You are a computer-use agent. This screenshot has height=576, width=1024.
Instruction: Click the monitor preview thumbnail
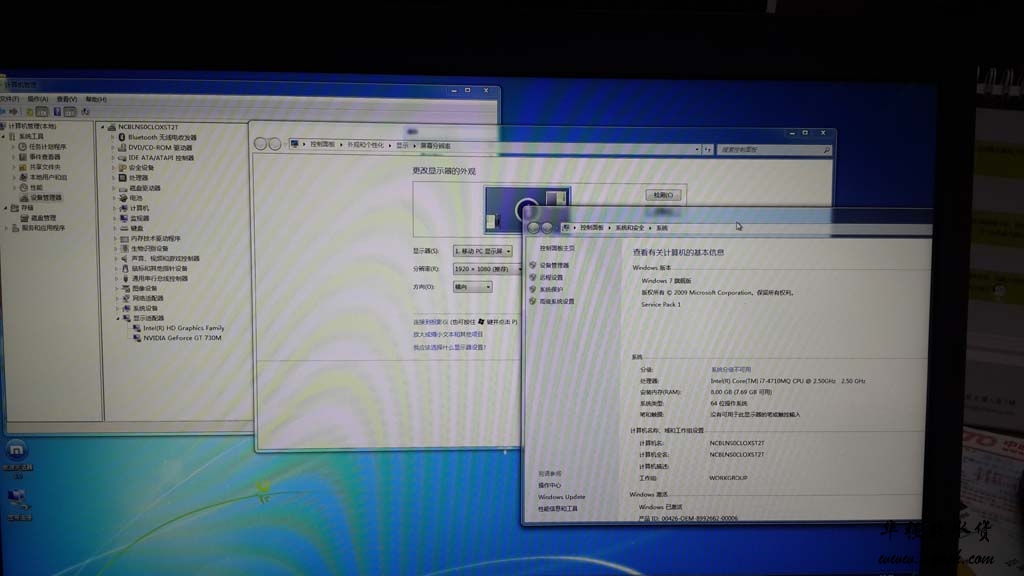click(x=527, y=210)
